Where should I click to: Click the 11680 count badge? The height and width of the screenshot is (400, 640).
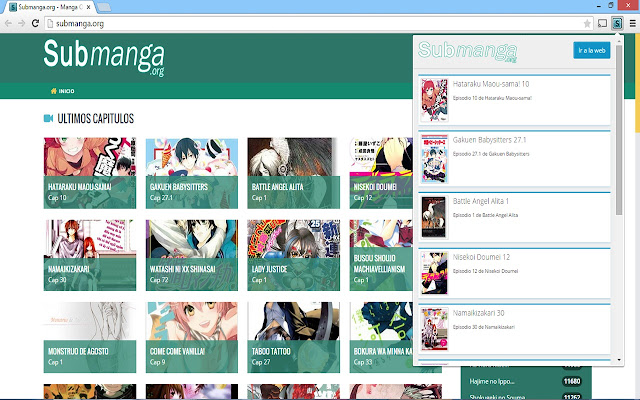571,381
